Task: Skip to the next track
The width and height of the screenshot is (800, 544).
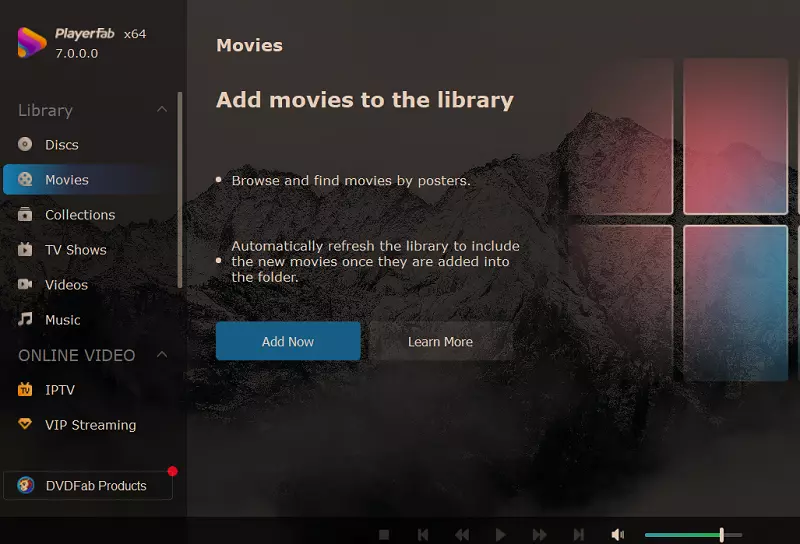Action: [579, 535]
